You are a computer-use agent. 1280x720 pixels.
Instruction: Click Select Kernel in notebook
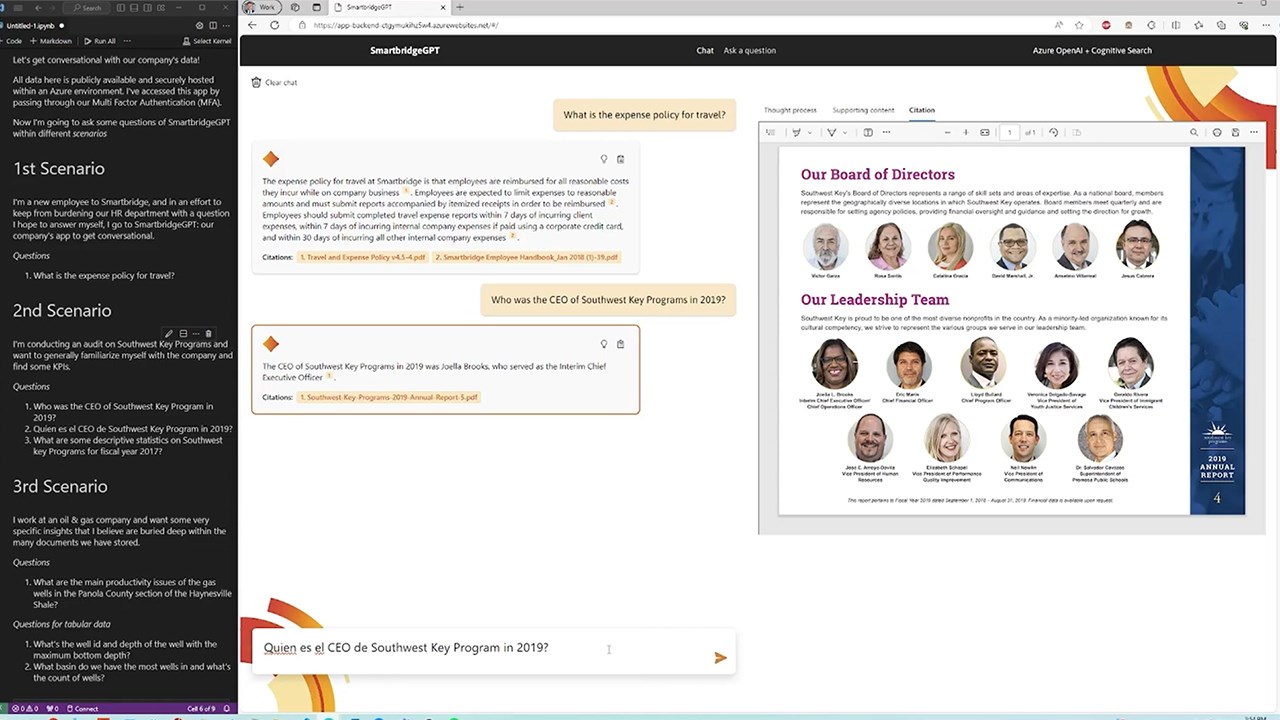[x=207, y=41]
